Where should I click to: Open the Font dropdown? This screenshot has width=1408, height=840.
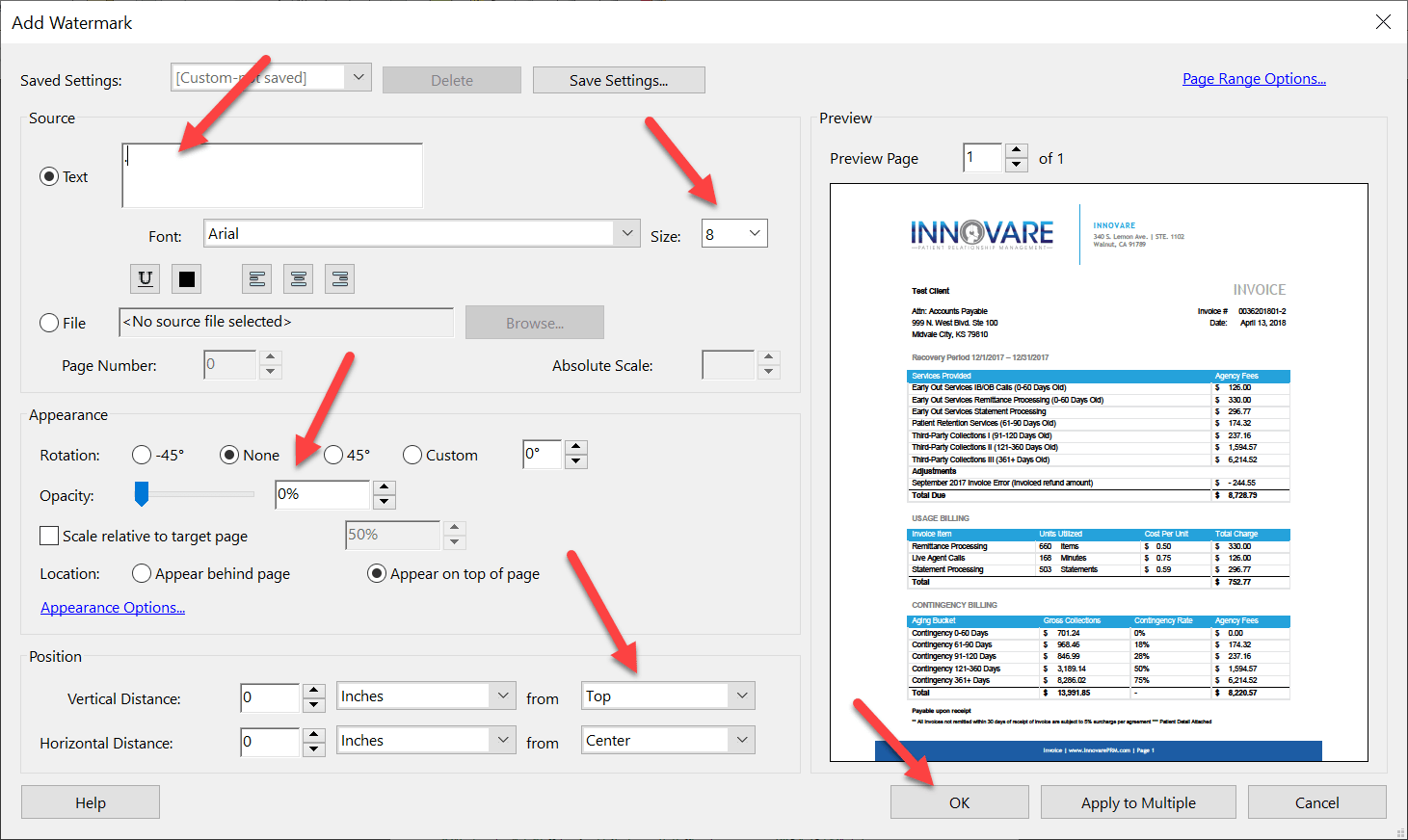point(627,233)
